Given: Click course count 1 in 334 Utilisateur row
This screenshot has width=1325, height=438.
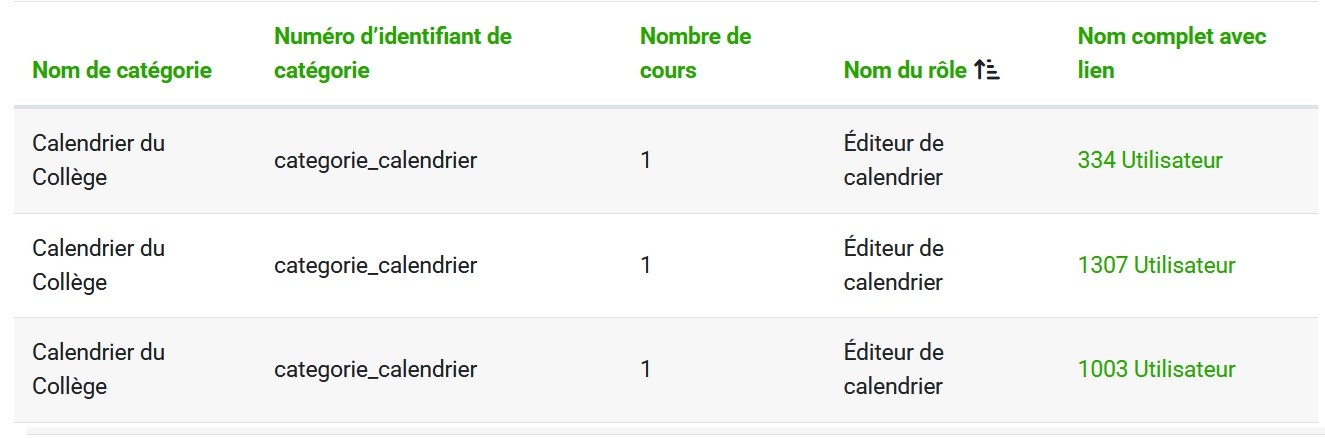Looking at the screenshot, I should (646, 160).
